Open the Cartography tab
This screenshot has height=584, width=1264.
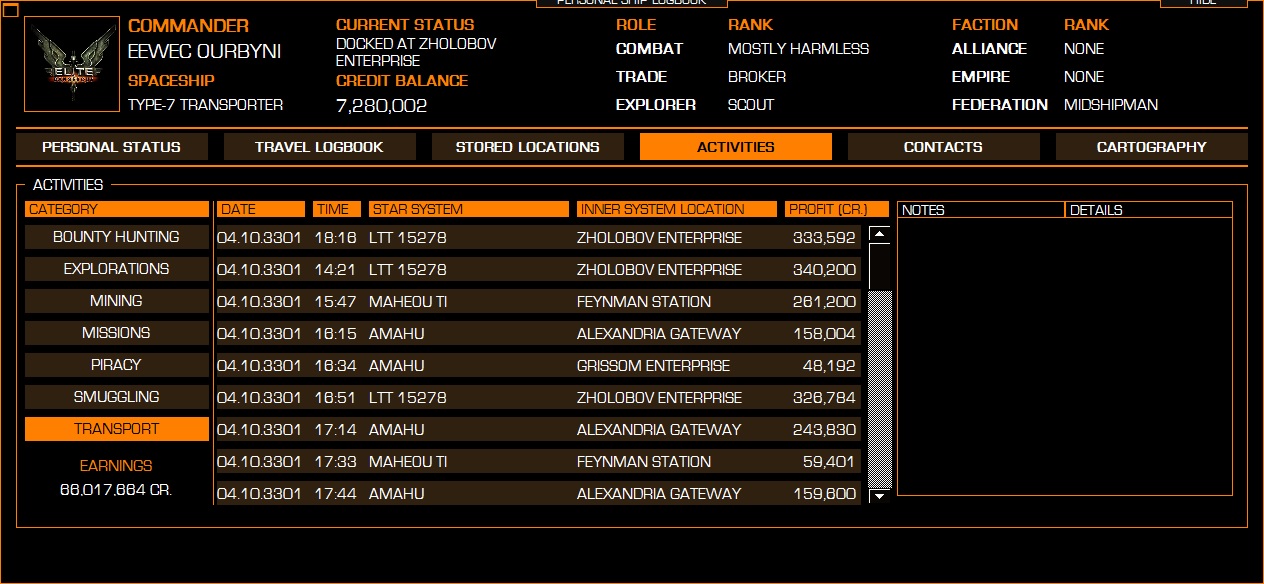point(1152,147)
